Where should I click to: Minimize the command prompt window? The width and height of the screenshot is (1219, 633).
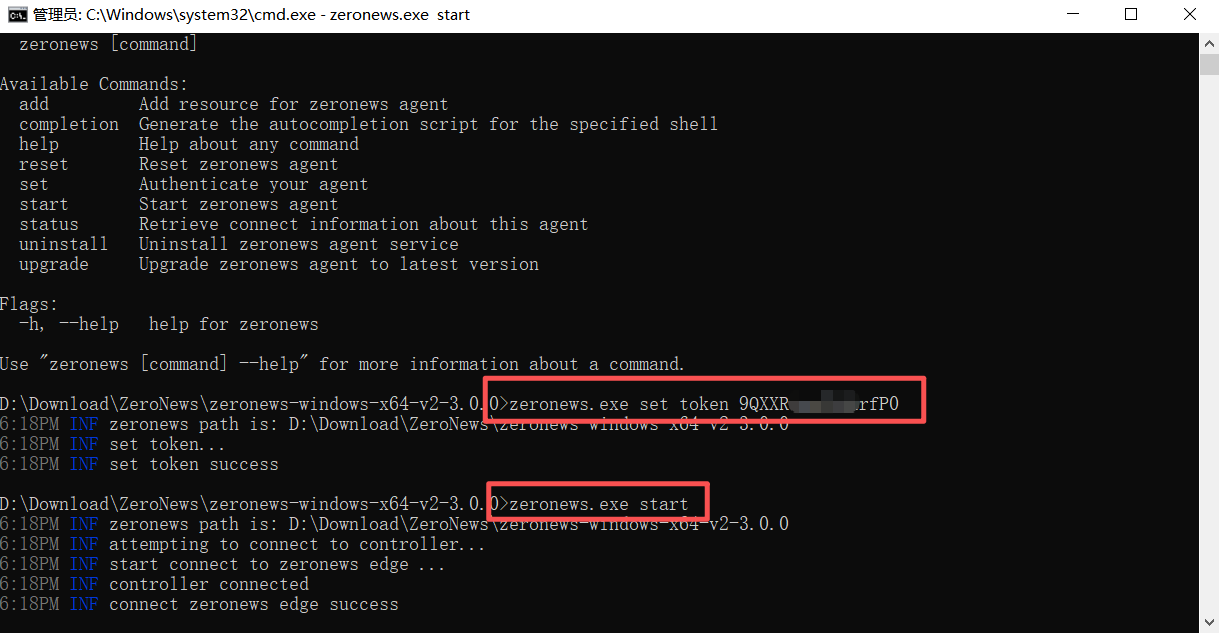point(1076,15)
